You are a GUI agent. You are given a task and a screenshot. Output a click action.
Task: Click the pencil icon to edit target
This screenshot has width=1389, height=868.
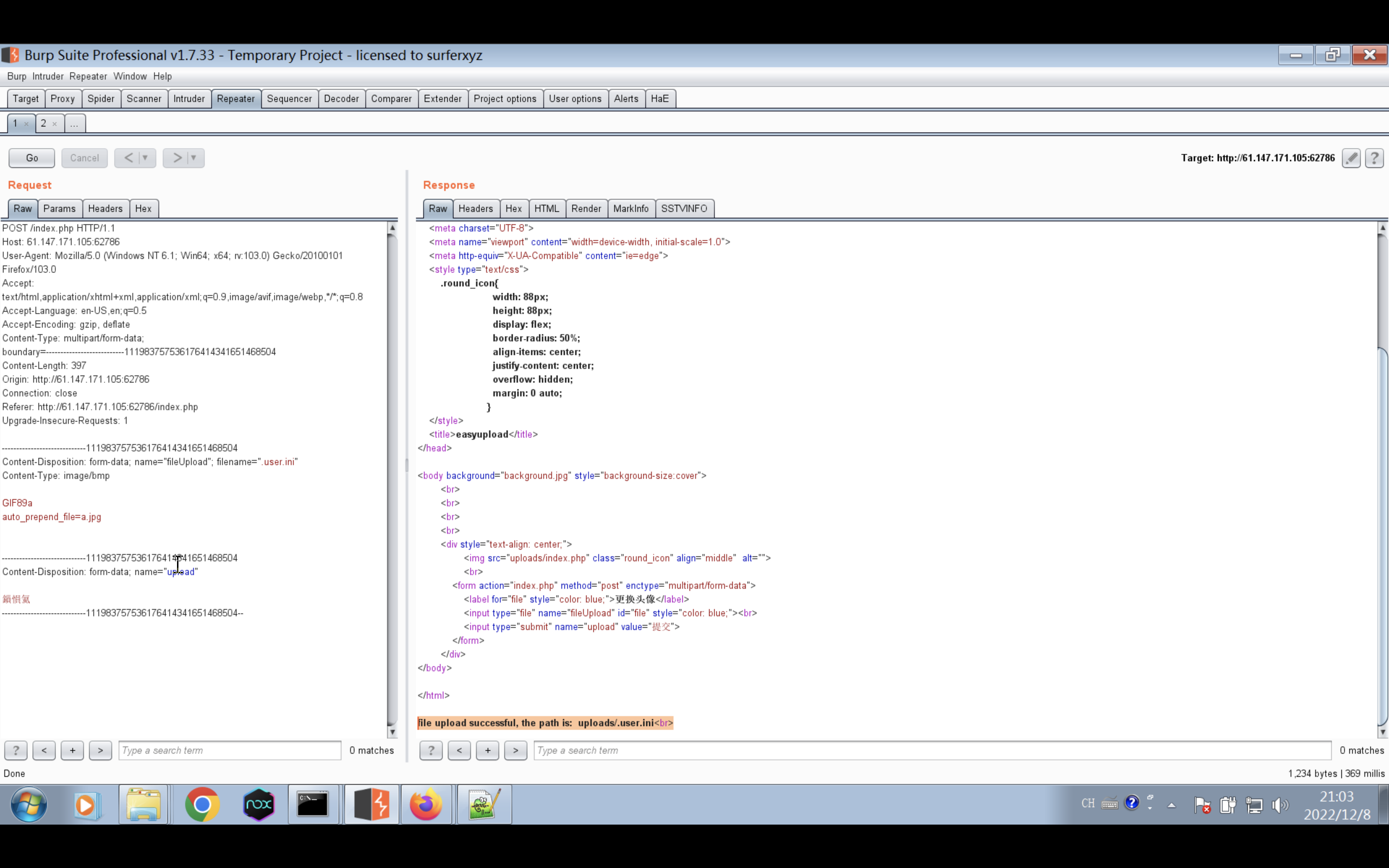coord(1351,158)
